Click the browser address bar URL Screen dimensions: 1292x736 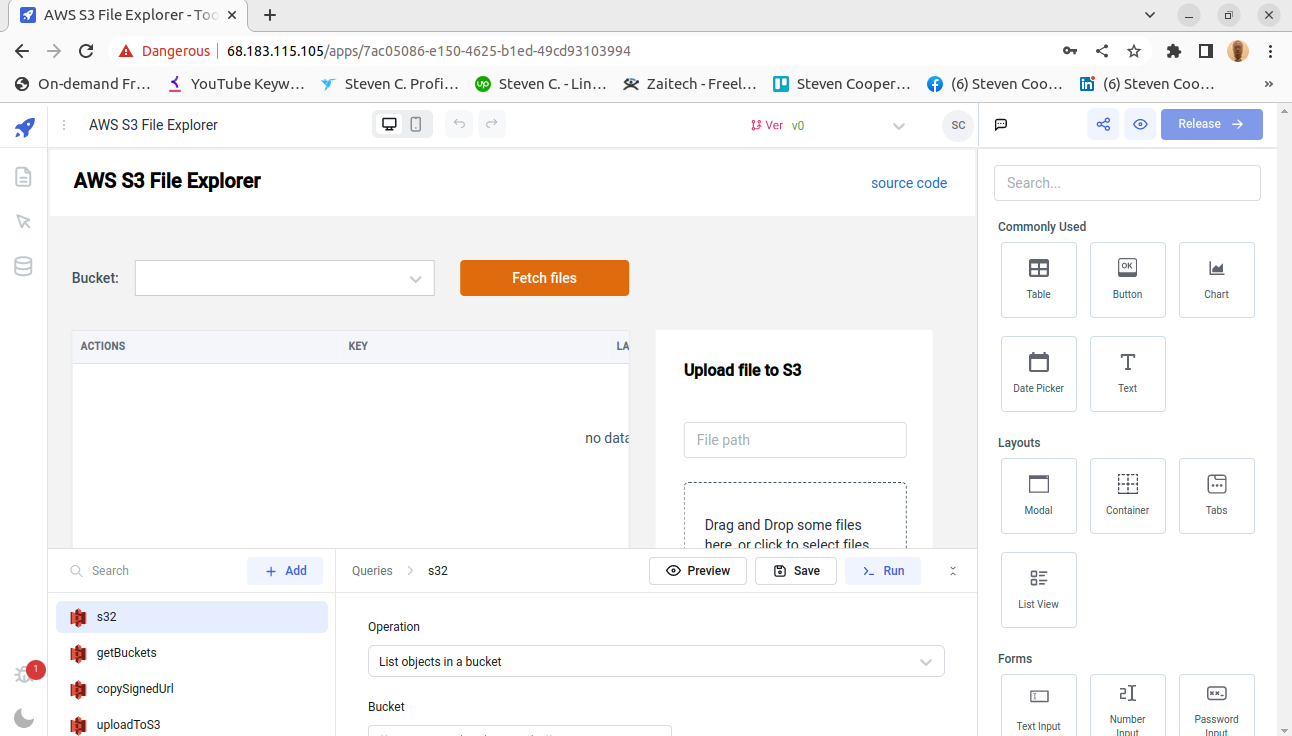tap(429, 51)
